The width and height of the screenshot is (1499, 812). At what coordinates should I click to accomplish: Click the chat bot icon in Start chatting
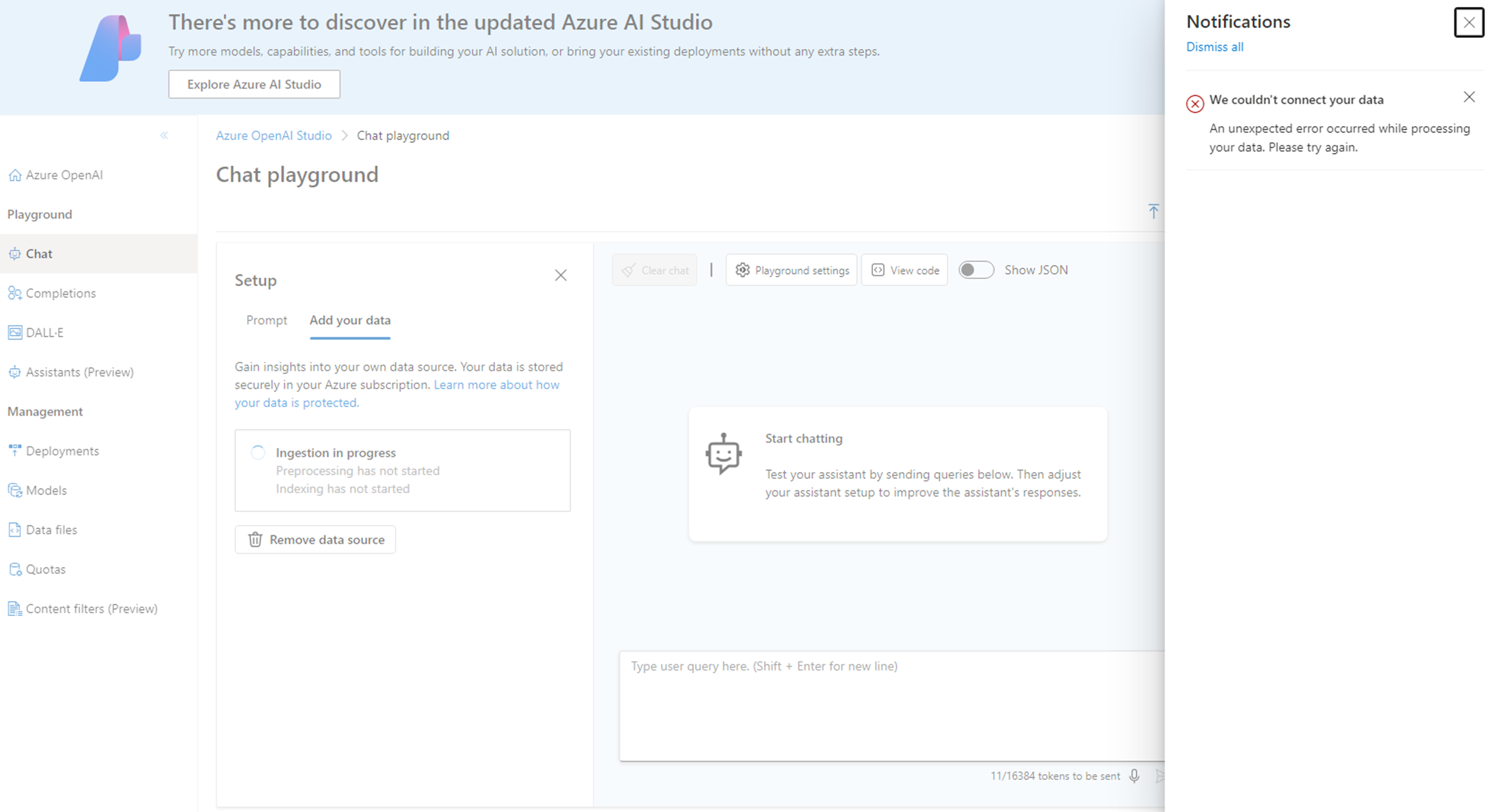click(x=723, y=454)
